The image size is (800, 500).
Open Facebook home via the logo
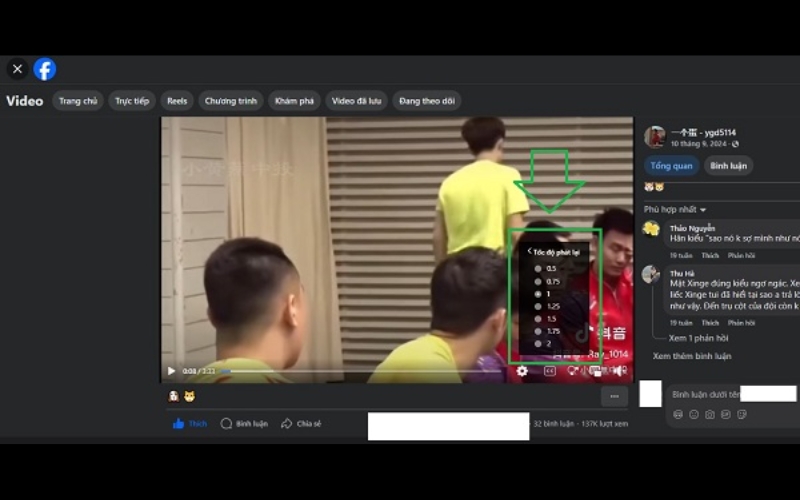pyautogui.click(x=45, y=69)
